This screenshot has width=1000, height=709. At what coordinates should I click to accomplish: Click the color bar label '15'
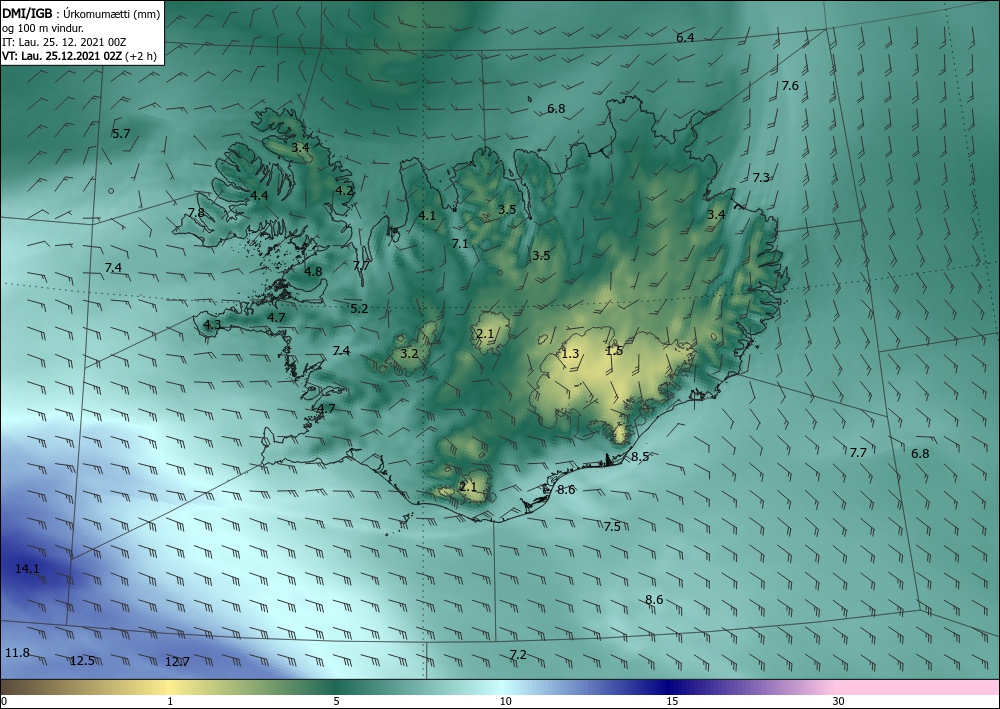(672, 702)
